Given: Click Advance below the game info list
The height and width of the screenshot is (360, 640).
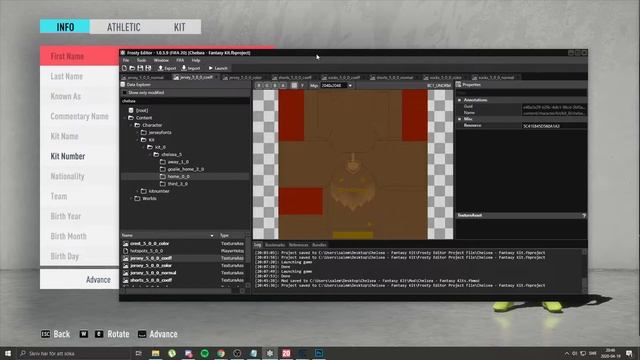Looking at the screenshot, I should click(98, 280).
